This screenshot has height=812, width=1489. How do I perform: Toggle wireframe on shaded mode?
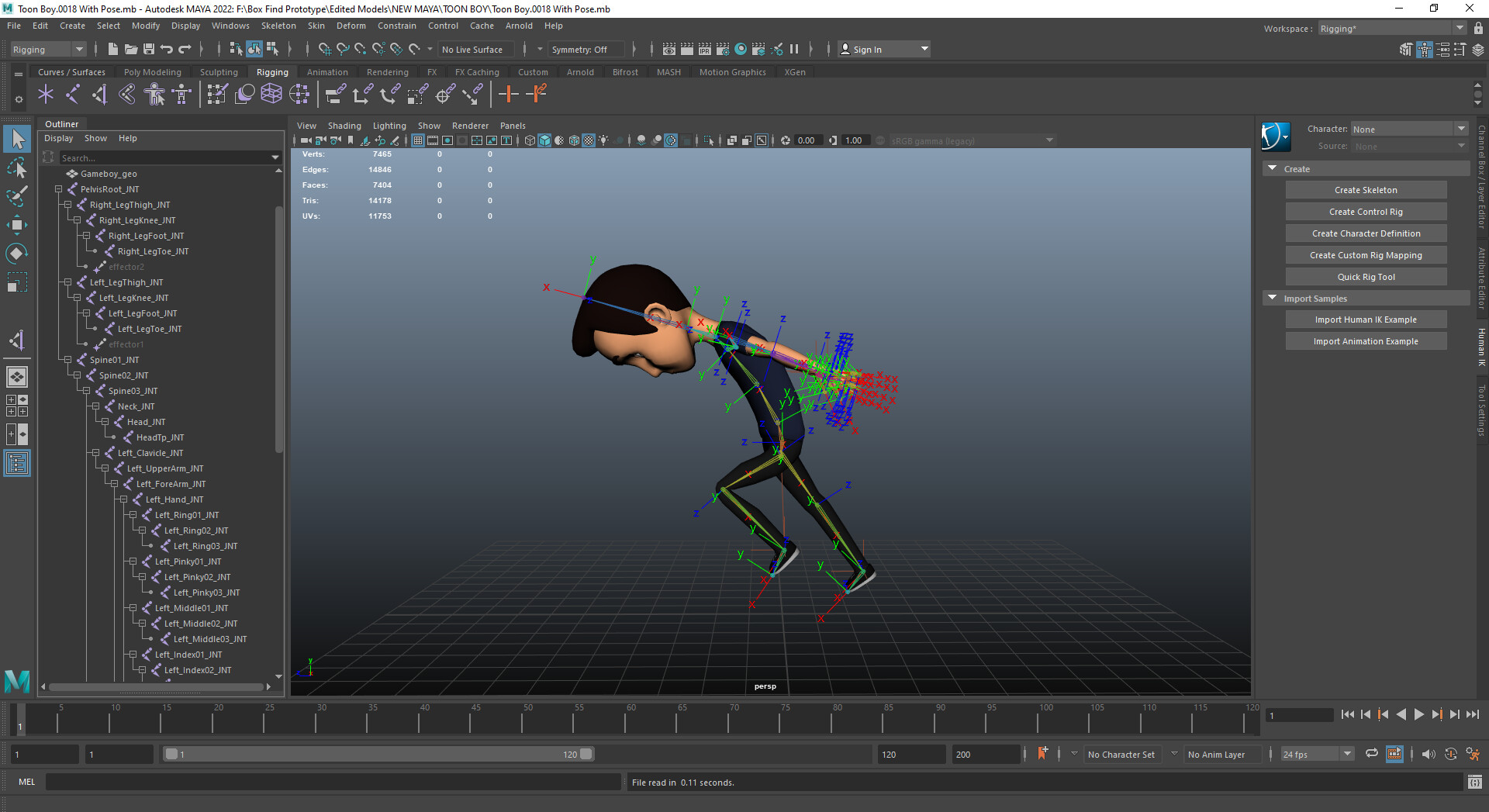574,140
